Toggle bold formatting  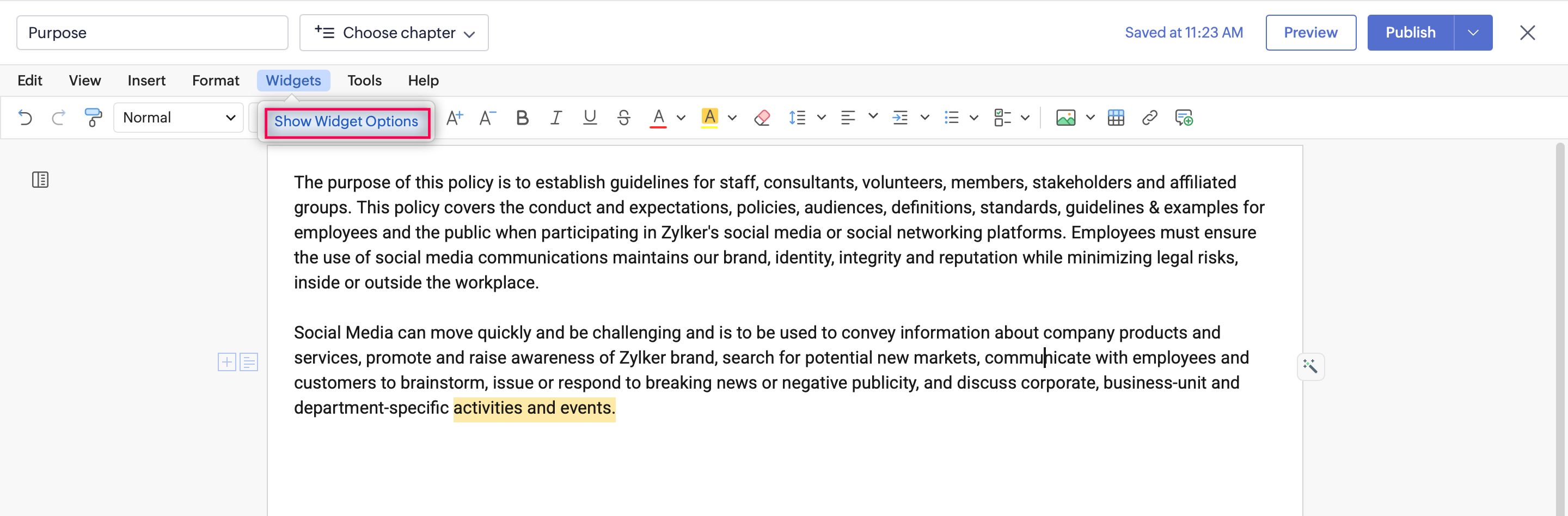coord(522,118)
